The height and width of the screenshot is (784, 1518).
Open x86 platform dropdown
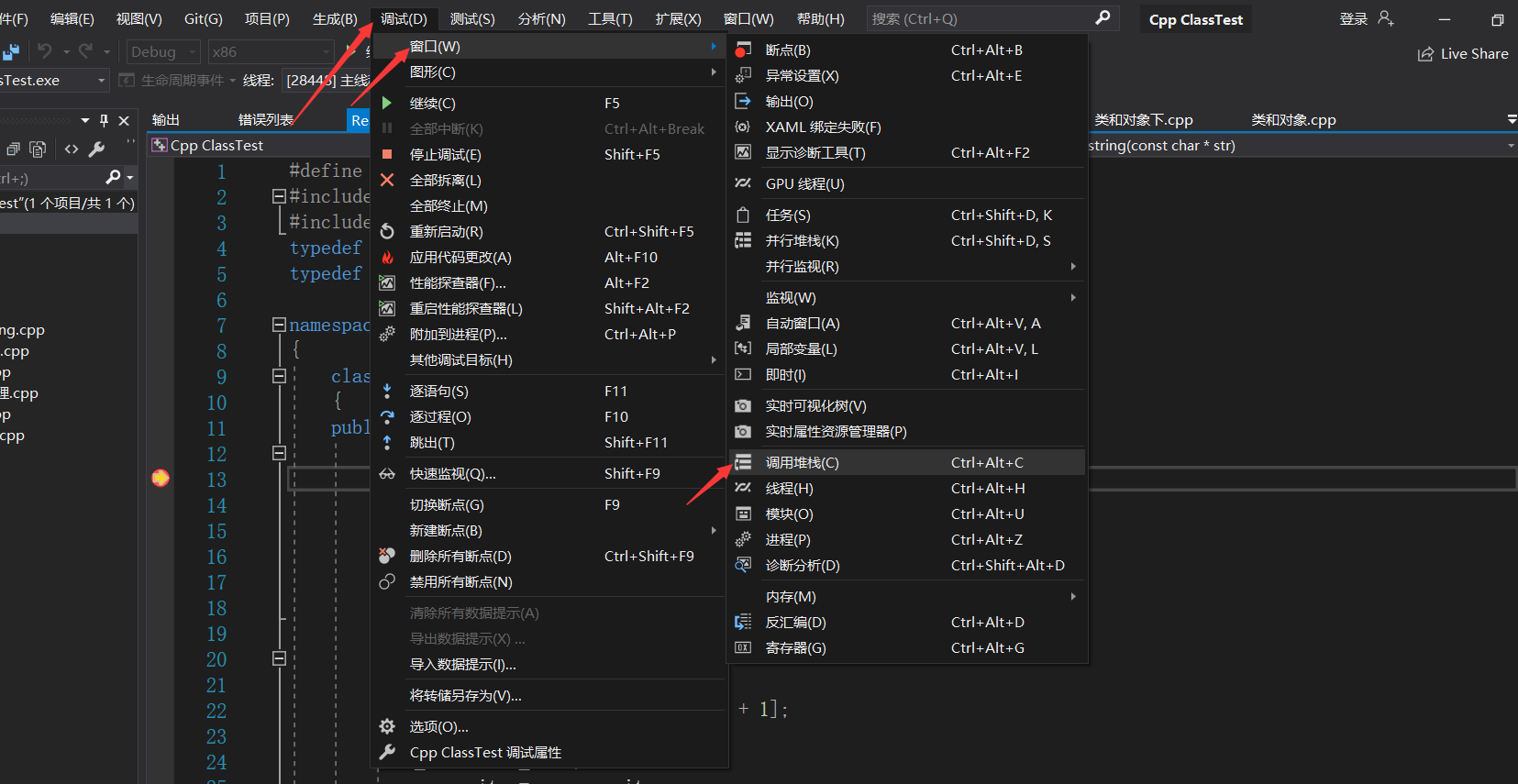pyautogui.click(x=270, y=52)
